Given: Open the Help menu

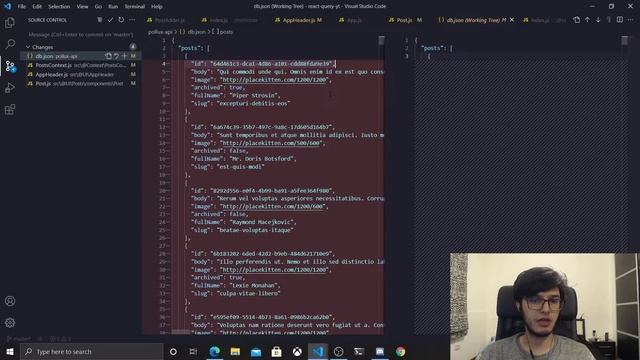Looking at the screenshot, I should (157, 6).
